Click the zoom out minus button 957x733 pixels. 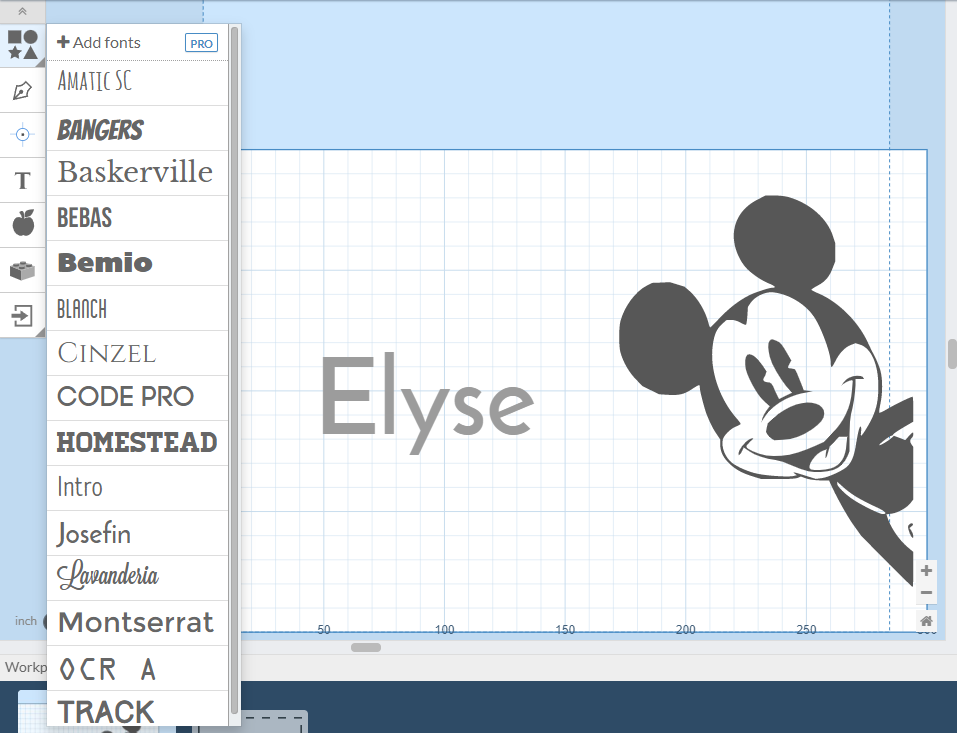926,593
